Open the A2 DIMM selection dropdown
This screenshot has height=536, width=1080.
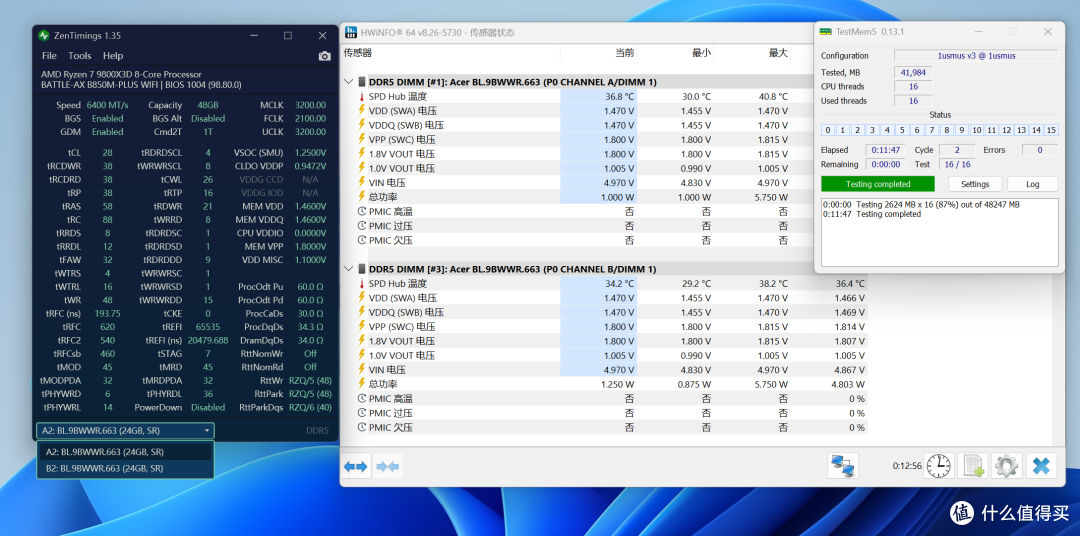click(x=125, y=431)
